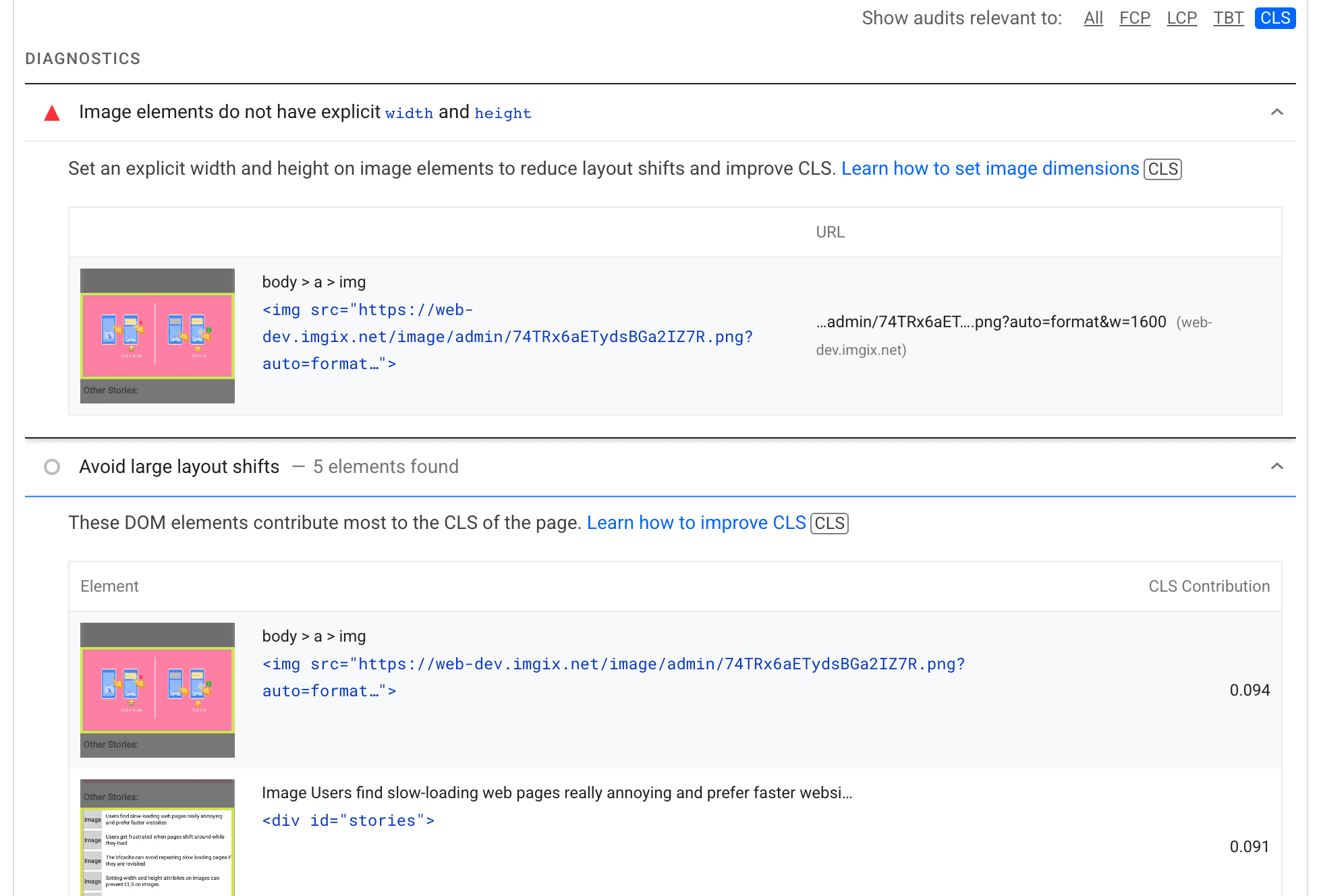Select the LCP filter icon
This screenshot has width=1317, height=896.
pyautogui.click(x=1181, y=18)
